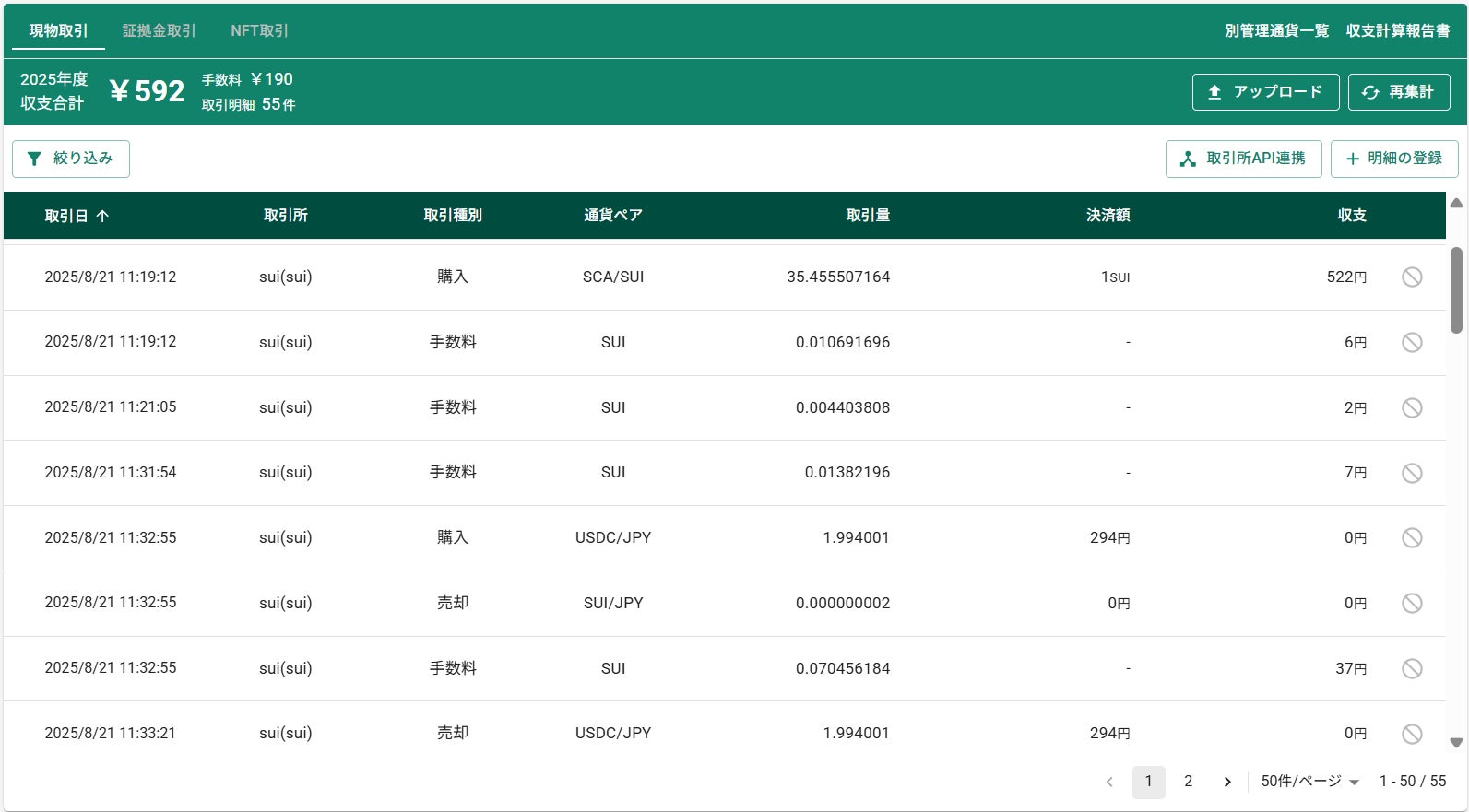This screenshot has width=1469, height=812.
Task: Sort by 取引日 using the arrow icon
Action: tap(102, 216)
